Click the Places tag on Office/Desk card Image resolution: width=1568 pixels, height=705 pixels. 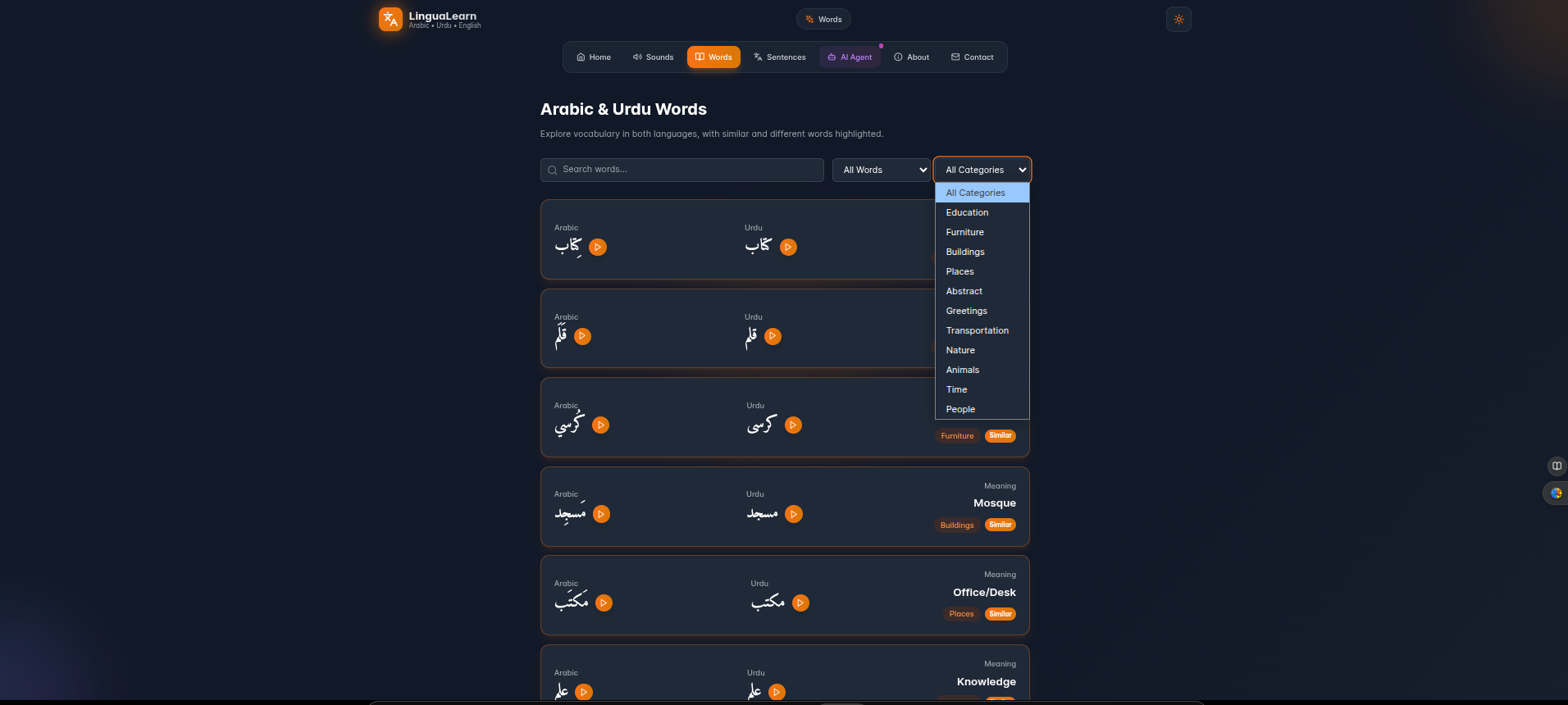coord(961,614)
